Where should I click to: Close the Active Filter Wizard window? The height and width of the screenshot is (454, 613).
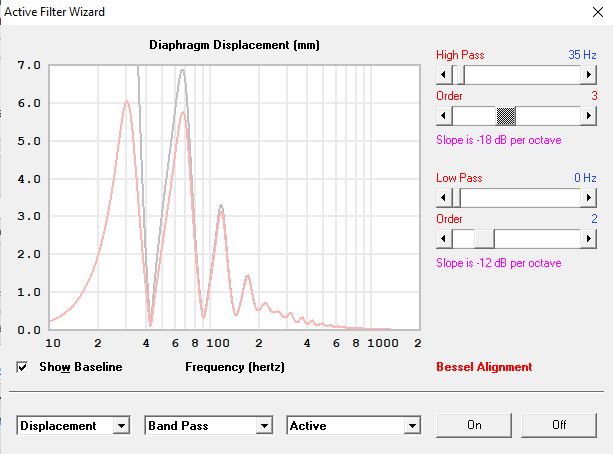(590, 11)
